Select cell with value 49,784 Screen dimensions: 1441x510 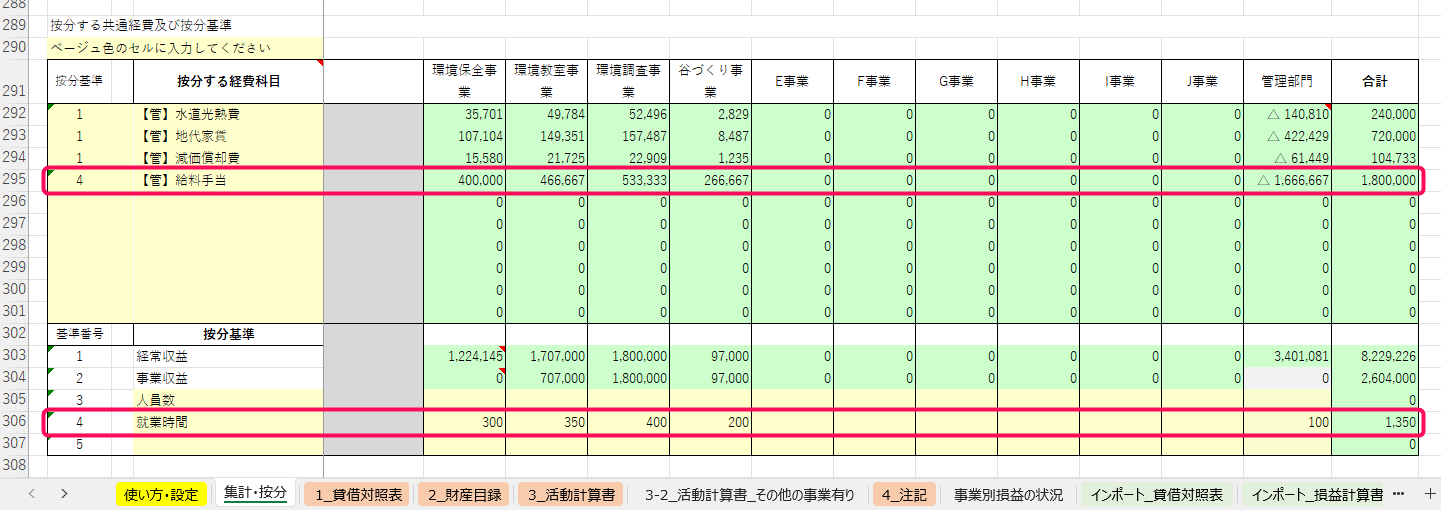pyautogui.click(x=546, y=114)
